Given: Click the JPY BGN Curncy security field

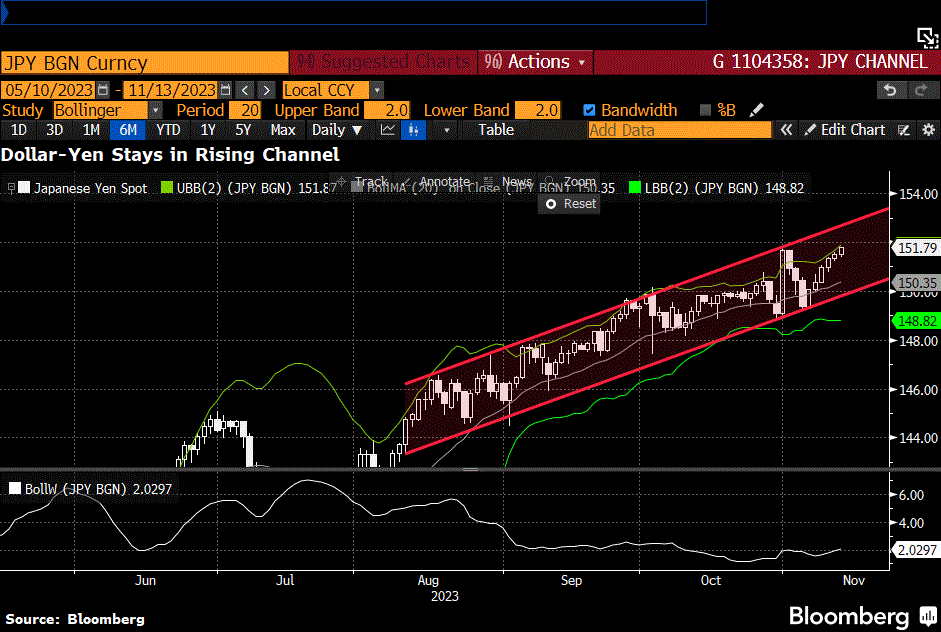Looking at the screenshot, I should coord(145,62).
